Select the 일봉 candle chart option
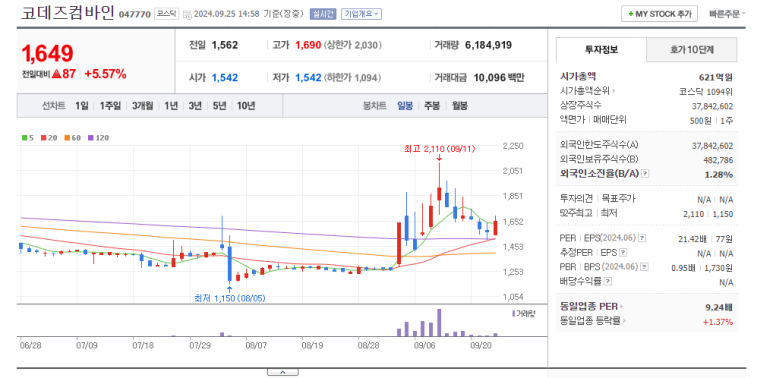The width and height of the screenshot is (773, 378). [x=405, y=105]
